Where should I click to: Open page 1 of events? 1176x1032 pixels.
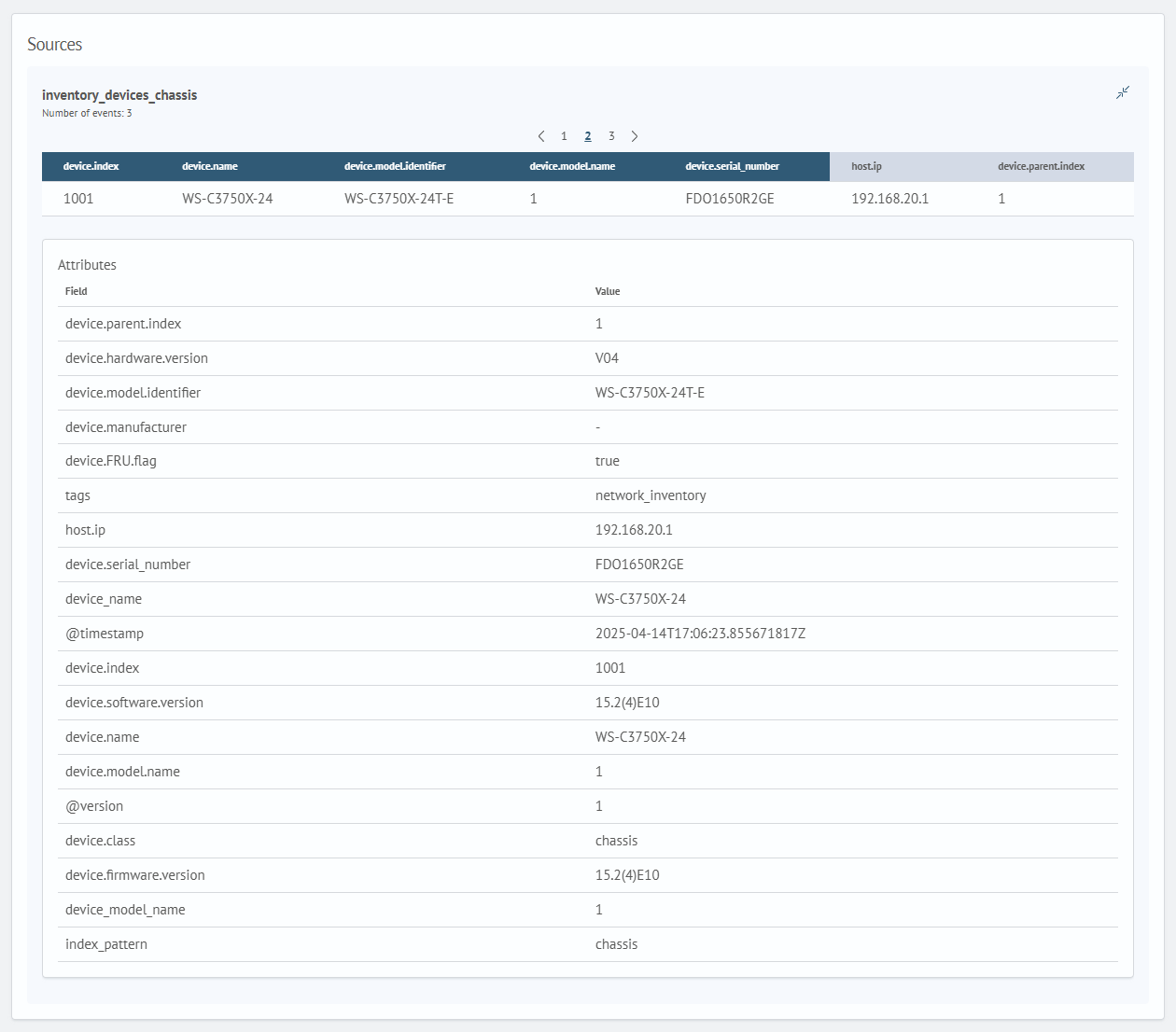[x=564, y=136]
